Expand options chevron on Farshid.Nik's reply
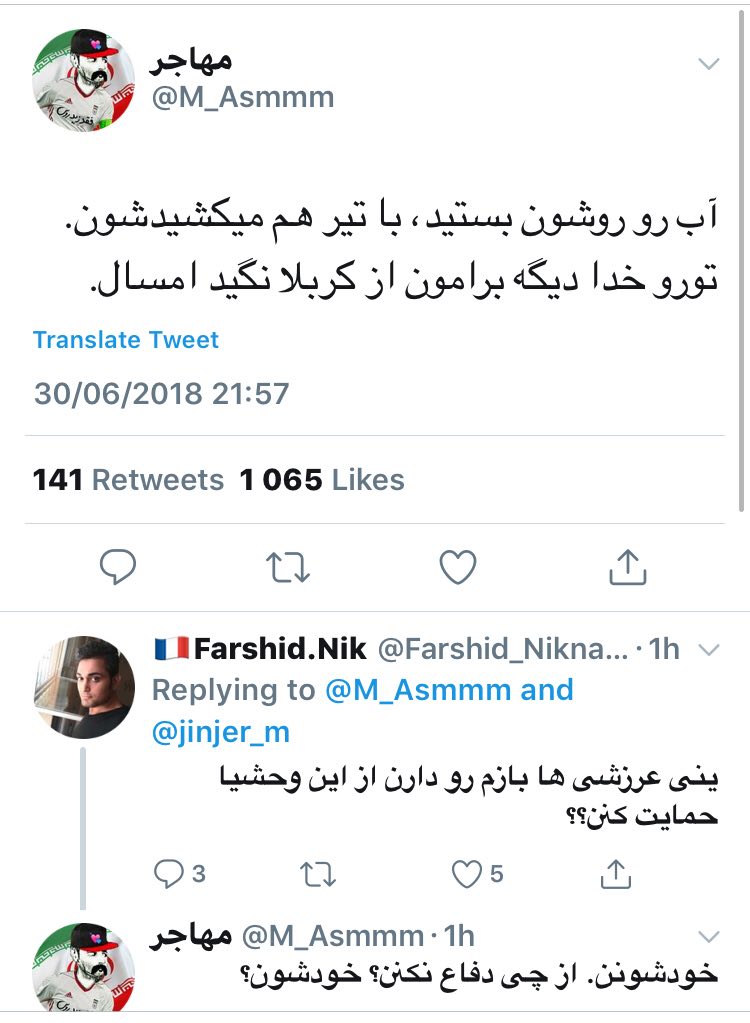Screen dimensions: 750x1023 708,650
